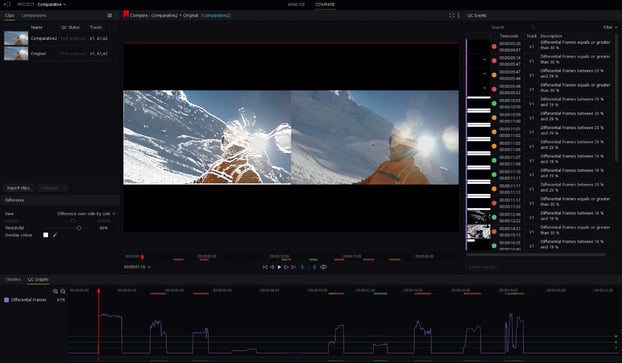Screen dimensions: 622x363
Task: Open the View difference mode dropdown
Action: (86, 214)
